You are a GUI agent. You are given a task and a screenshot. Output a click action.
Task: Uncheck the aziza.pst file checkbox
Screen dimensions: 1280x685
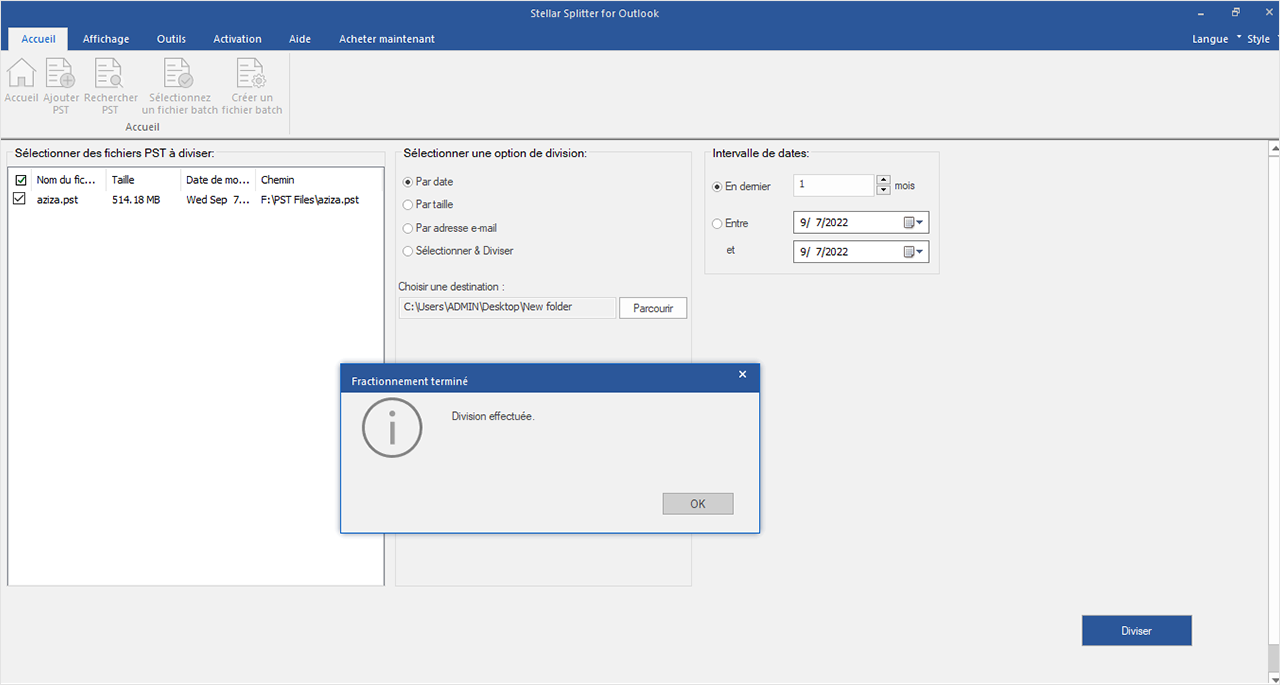pyautogui.click(x=20, y=199)
